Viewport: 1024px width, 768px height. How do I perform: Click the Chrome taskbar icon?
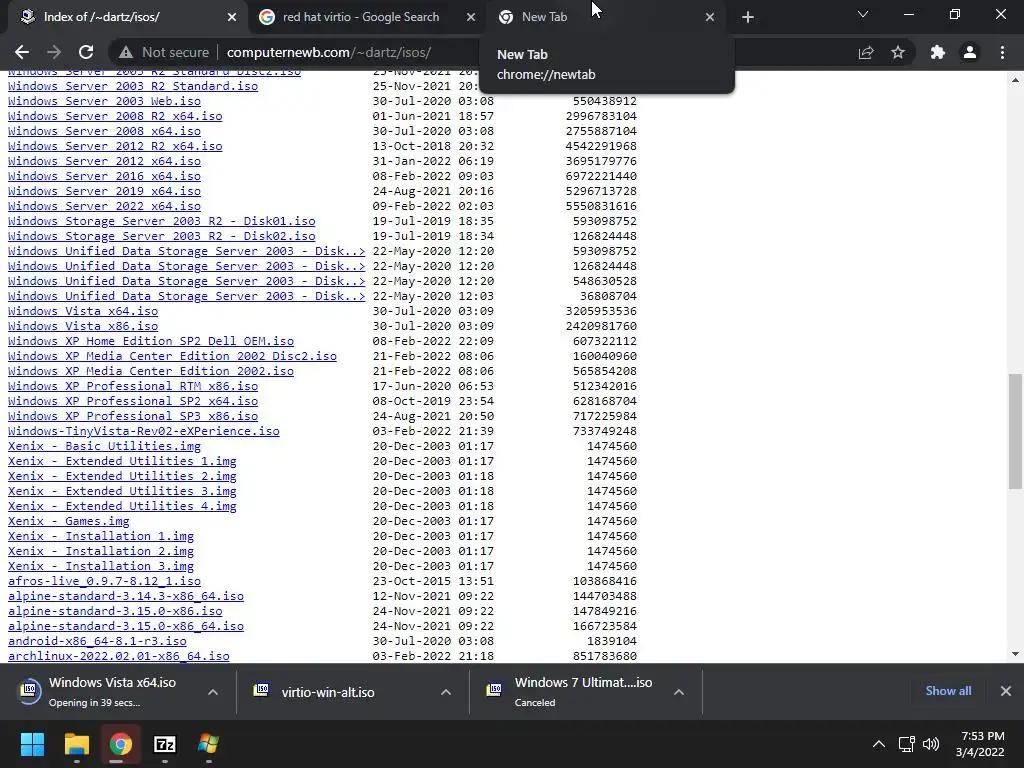(120, 744)
